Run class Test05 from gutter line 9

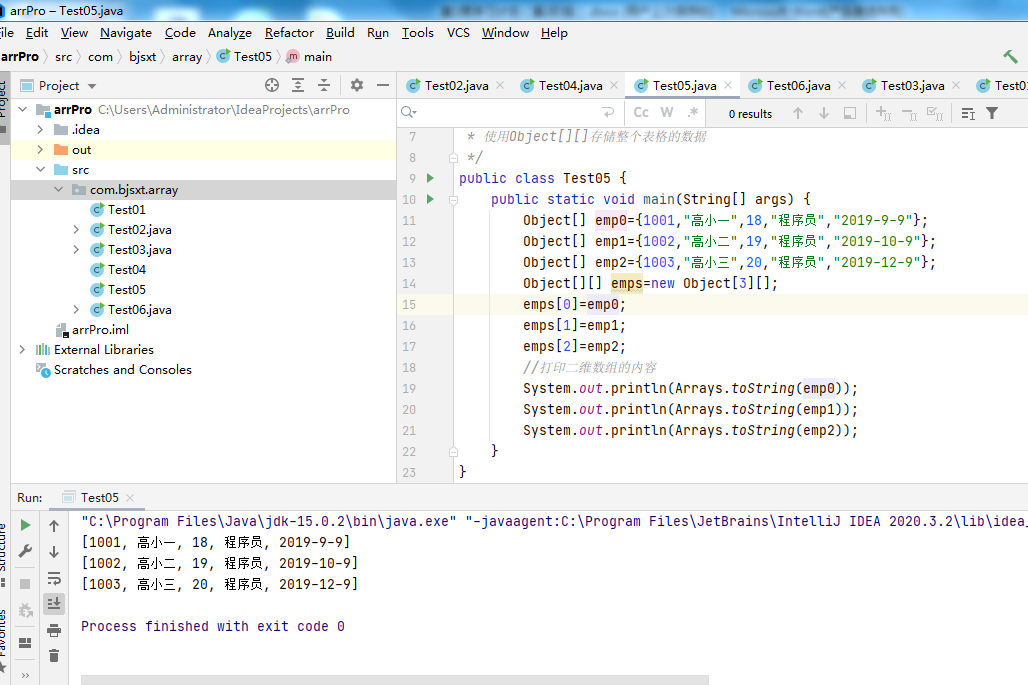pyautogui.click(x=430, y=178)
